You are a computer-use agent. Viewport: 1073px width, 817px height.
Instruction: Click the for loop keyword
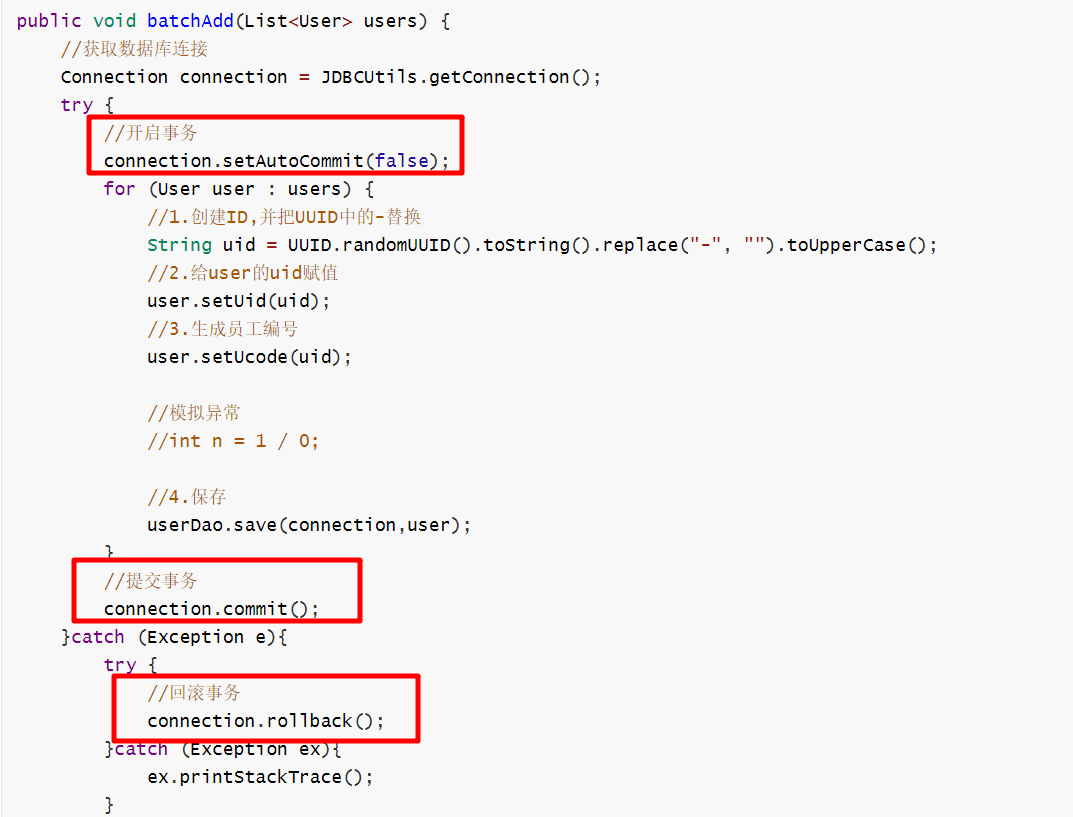(119, 189)
